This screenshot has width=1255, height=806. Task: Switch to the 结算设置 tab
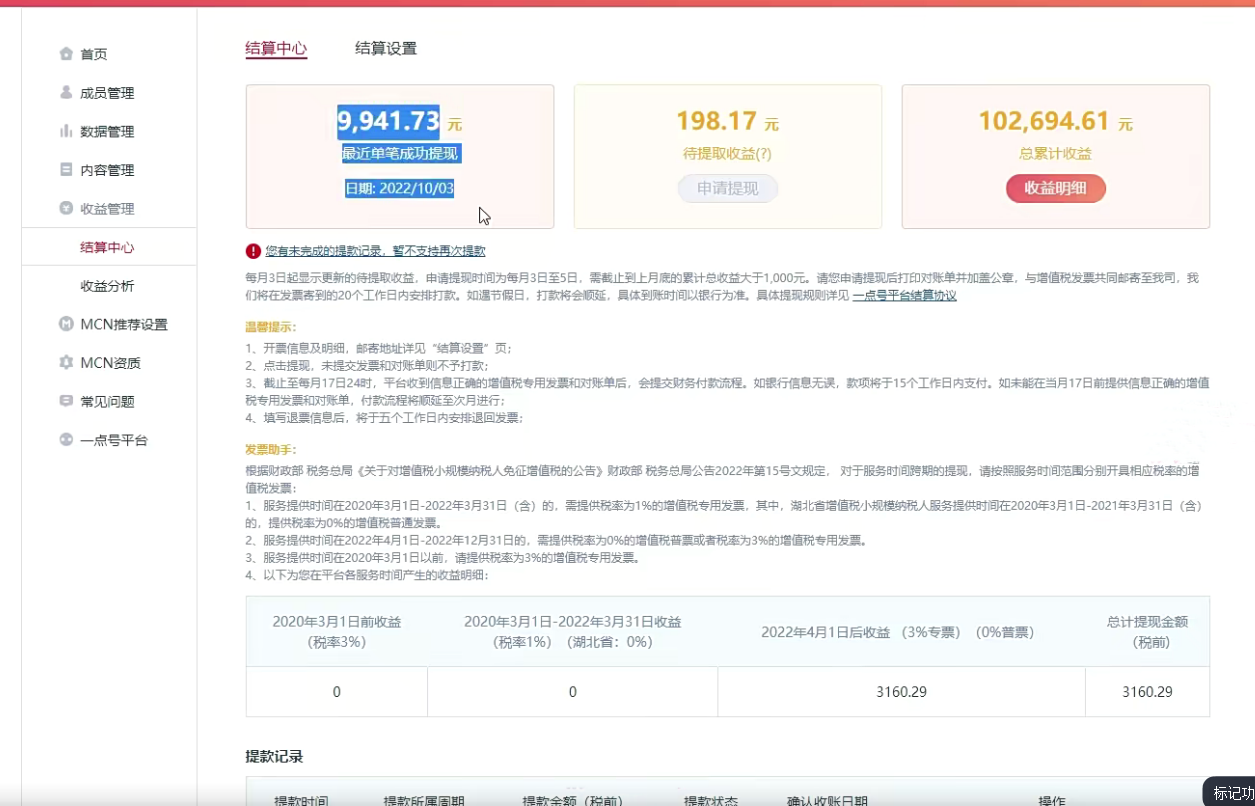click(x=385, y=48)
